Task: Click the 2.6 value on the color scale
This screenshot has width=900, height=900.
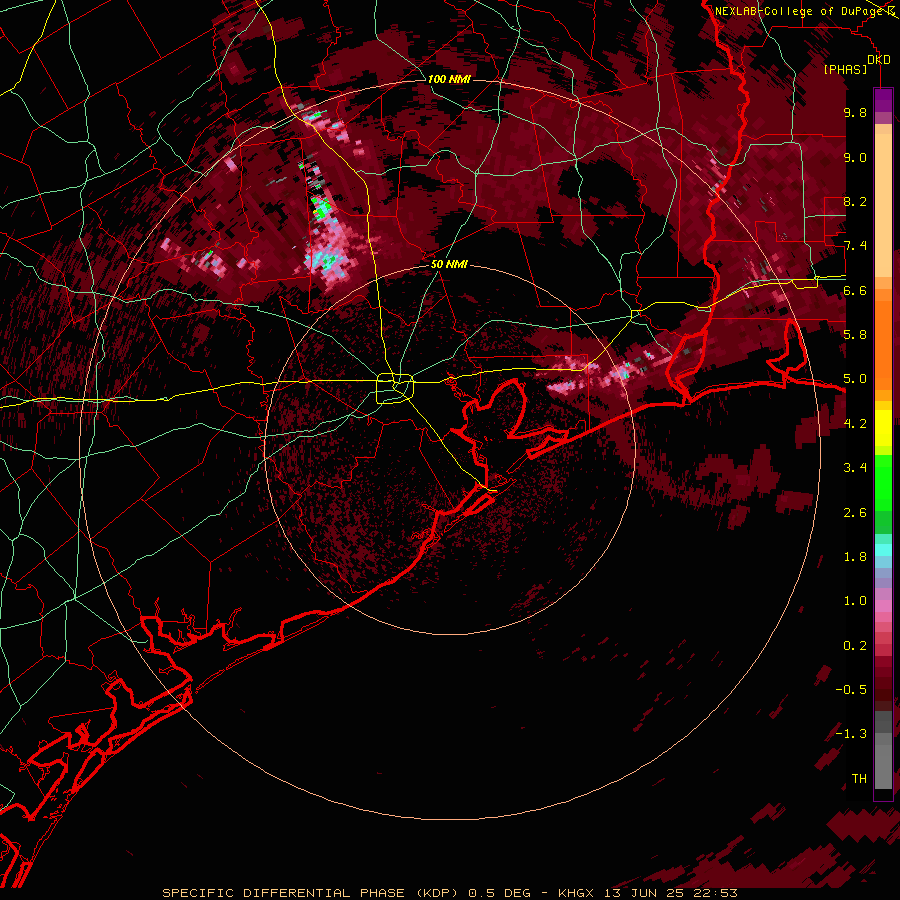Action: 855,513
